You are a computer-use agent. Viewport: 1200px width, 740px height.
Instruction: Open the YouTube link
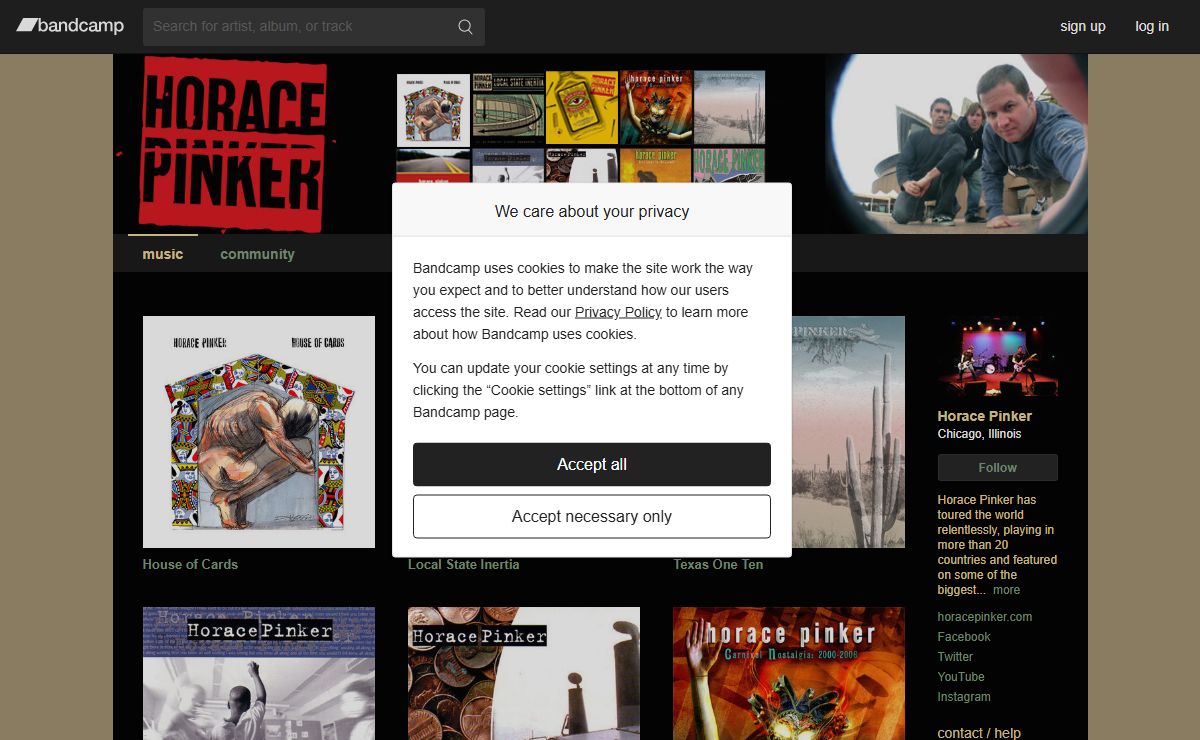961,677
